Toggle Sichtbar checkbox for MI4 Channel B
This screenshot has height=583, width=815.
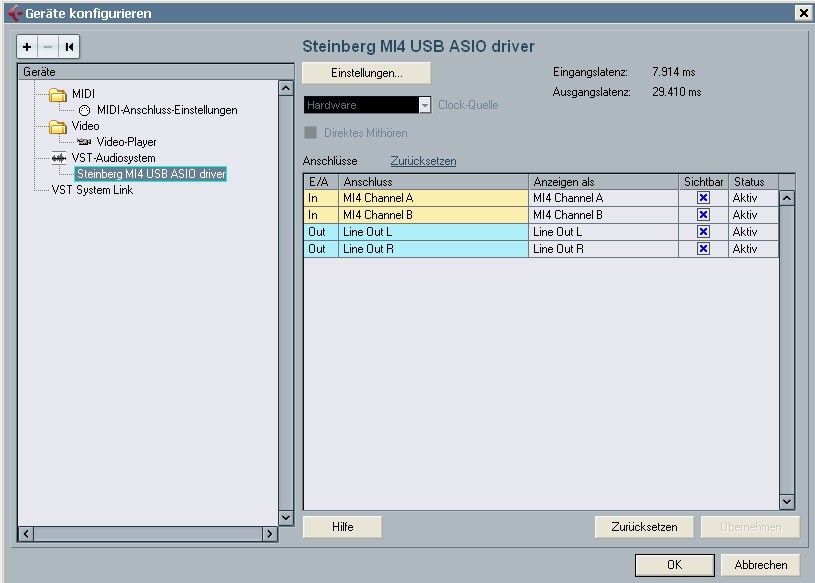[703, 215]
